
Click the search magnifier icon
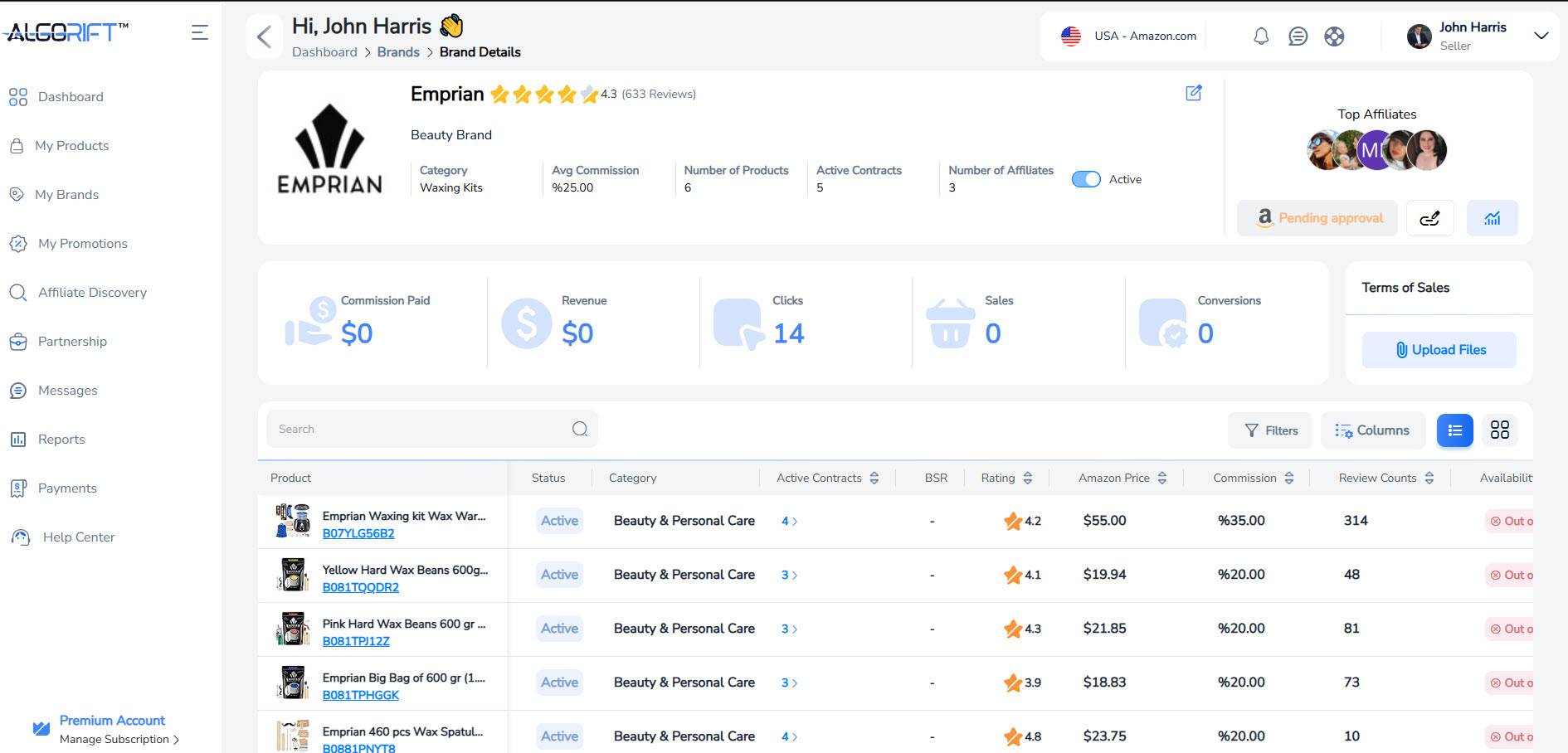click(x=580, y=429)
